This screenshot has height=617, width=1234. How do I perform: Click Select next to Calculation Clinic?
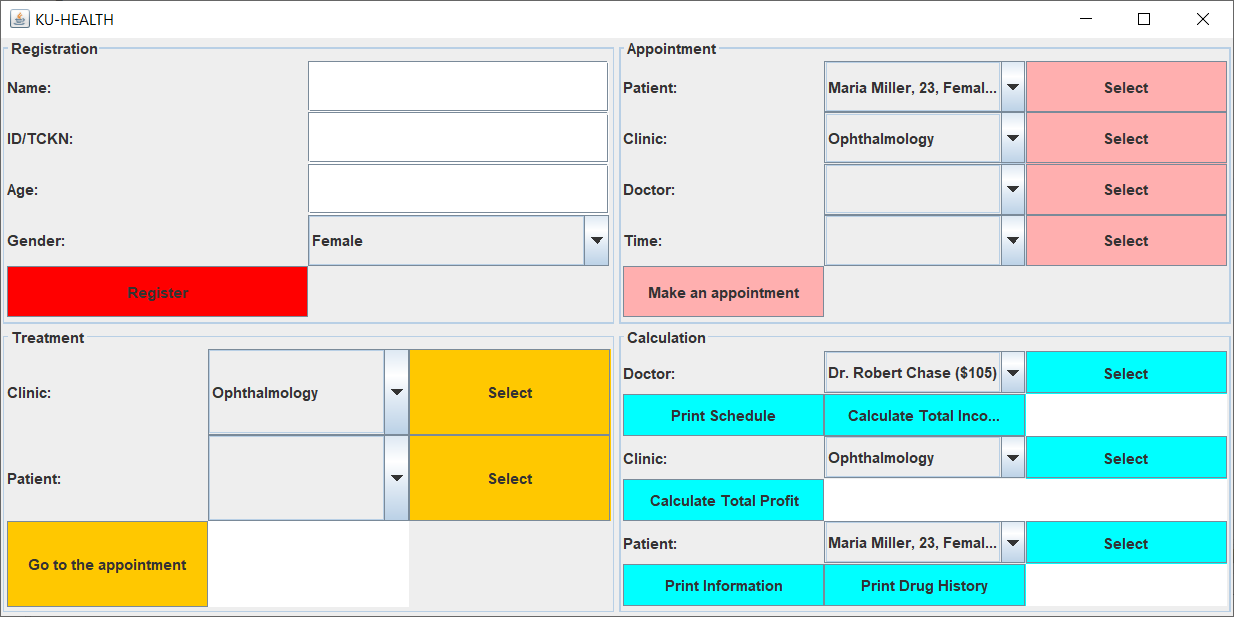1126,458
